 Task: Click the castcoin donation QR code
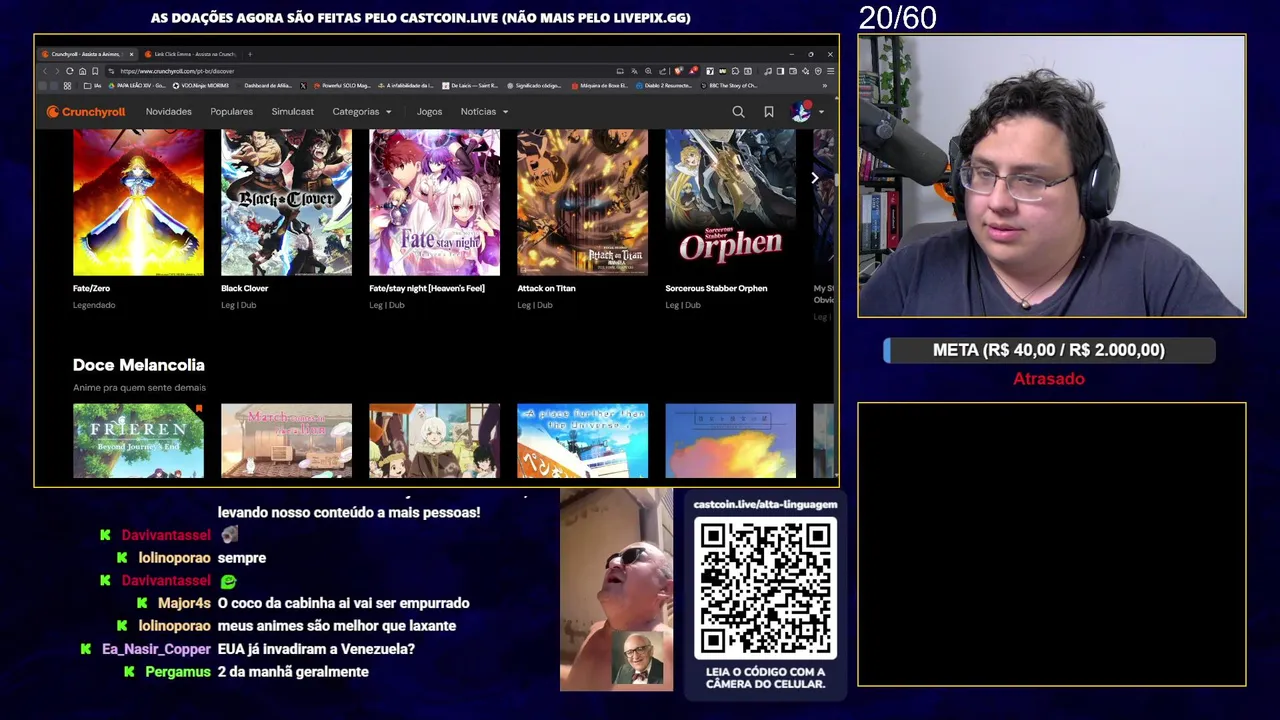click(x=765, y=588)
